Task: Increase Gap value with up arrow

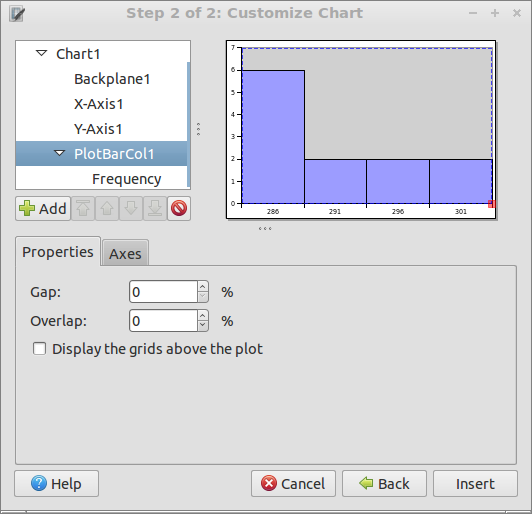Action: point(203,286)
